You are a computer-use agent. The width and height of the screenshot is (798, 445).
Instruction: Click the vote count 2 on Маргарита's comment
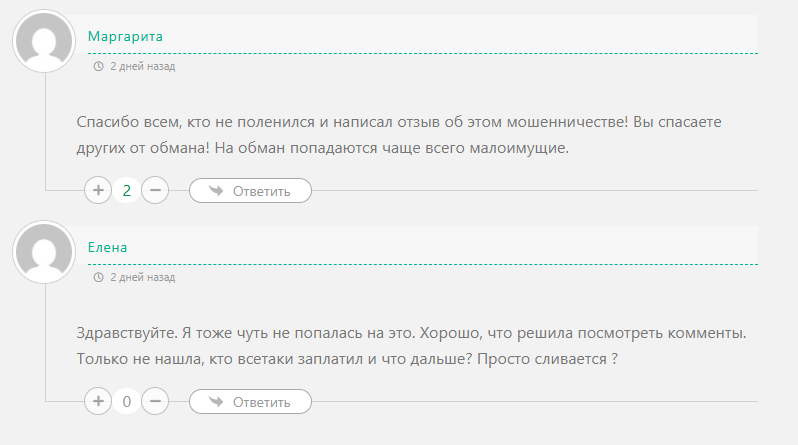point(126,190)
